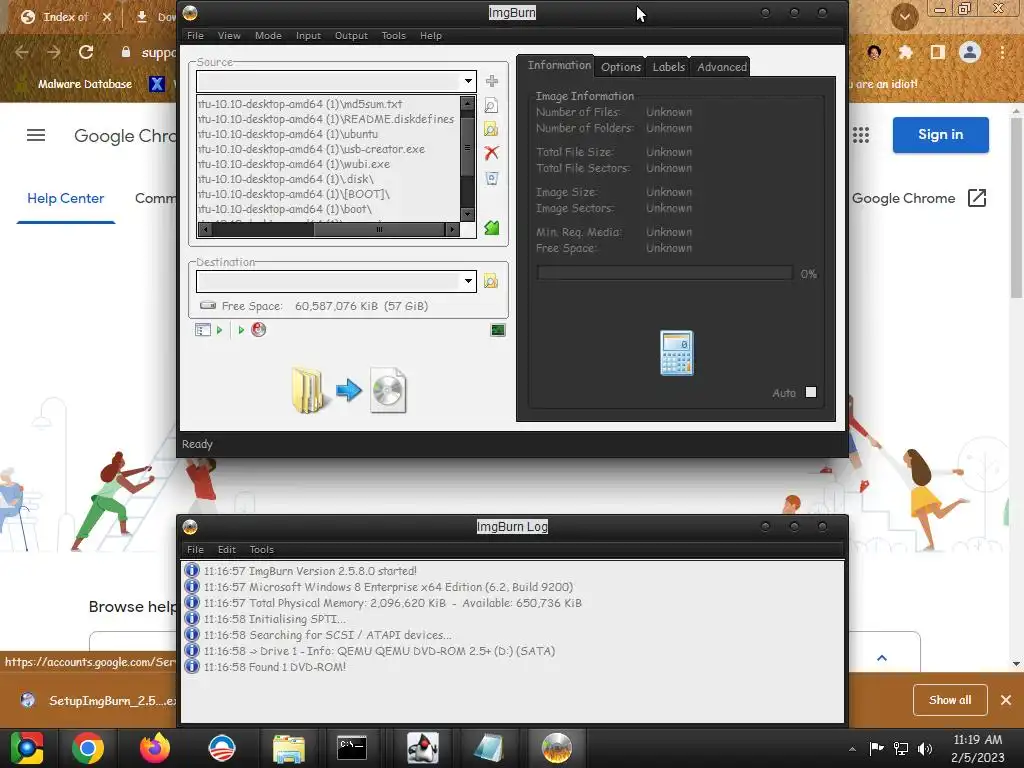Open Chrome from the taskbar
Screen dimensions: 1024x768
(88, 748)
